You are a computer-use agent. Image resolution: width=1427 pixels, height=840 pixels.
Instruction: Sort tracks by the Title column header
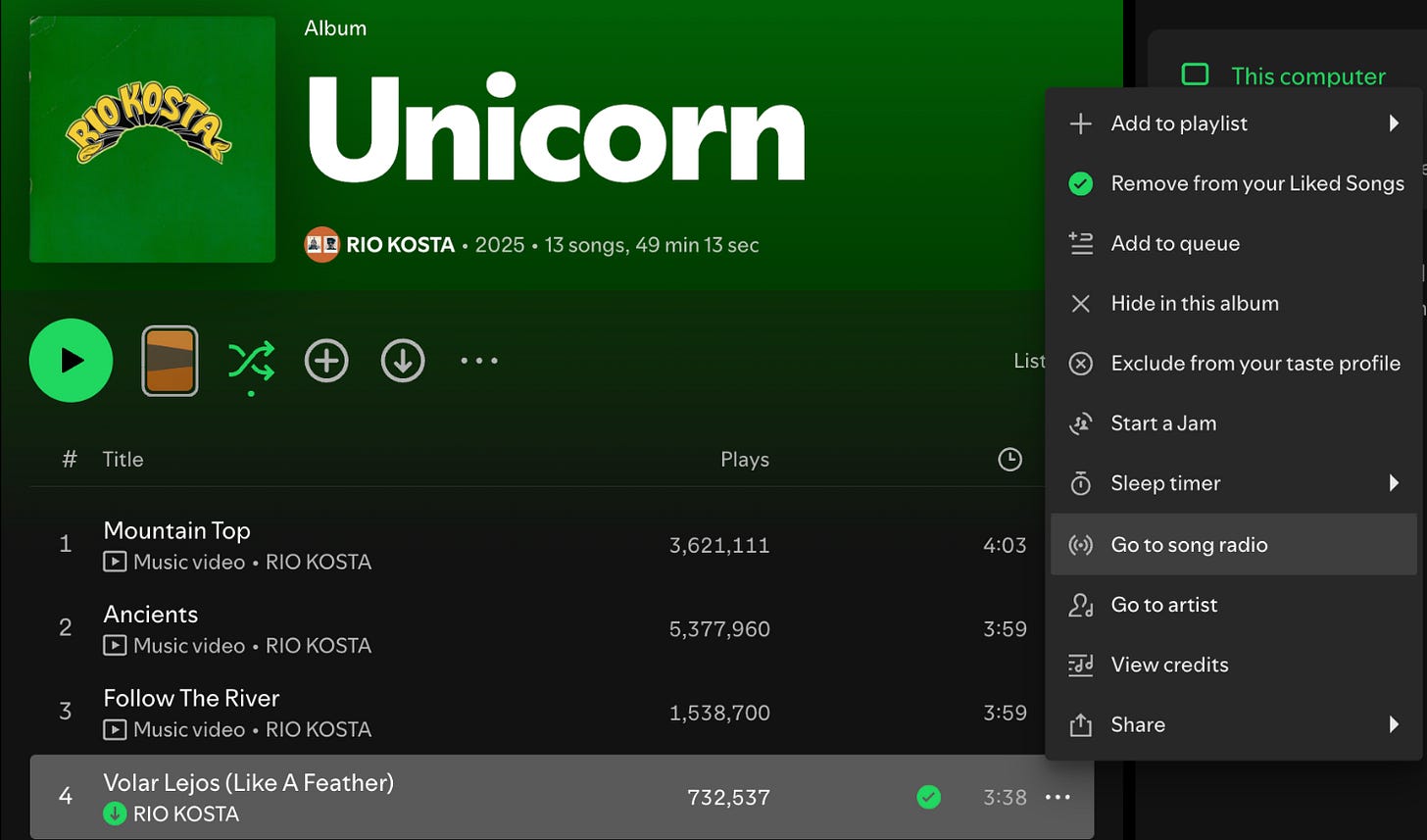click(x=123, y=459)
